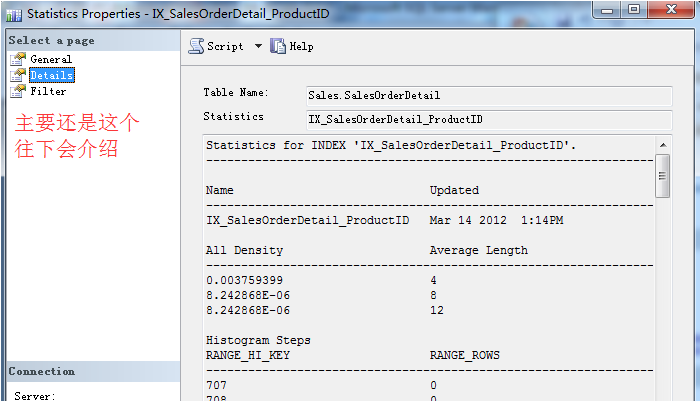Screen dimensions: 700x408
Task: Click the Help toolbar icon
Action: coord(278,46)
